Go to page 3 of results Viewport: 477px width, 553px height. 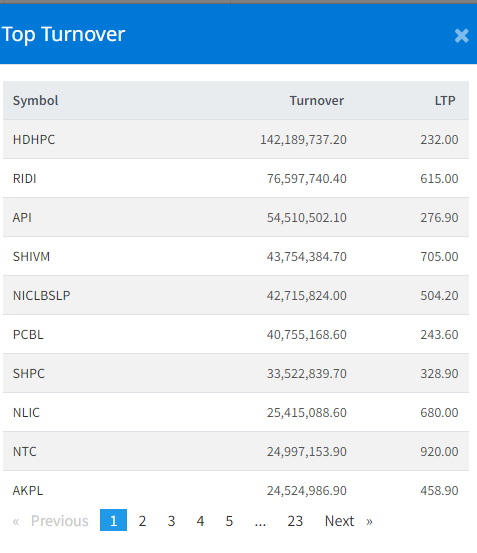coord(171,521)
